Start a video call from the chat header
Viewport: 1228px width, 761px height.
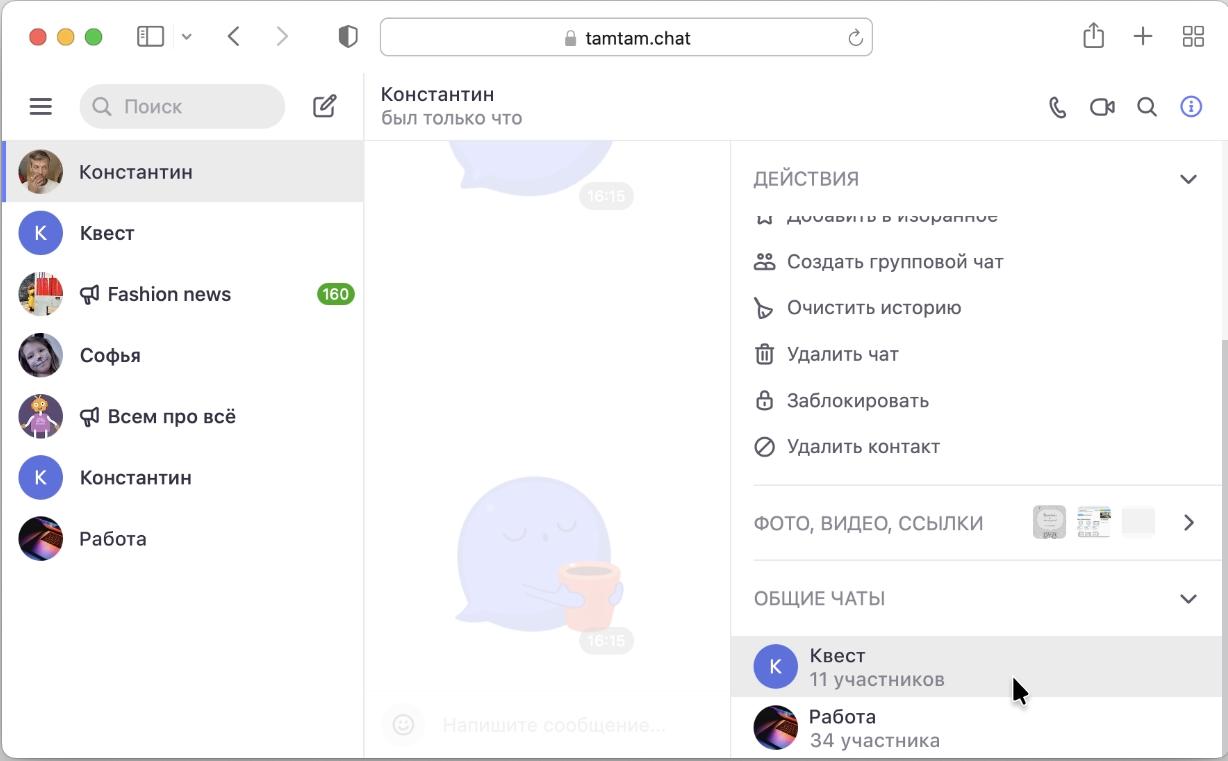click(x=1102, y=107)
